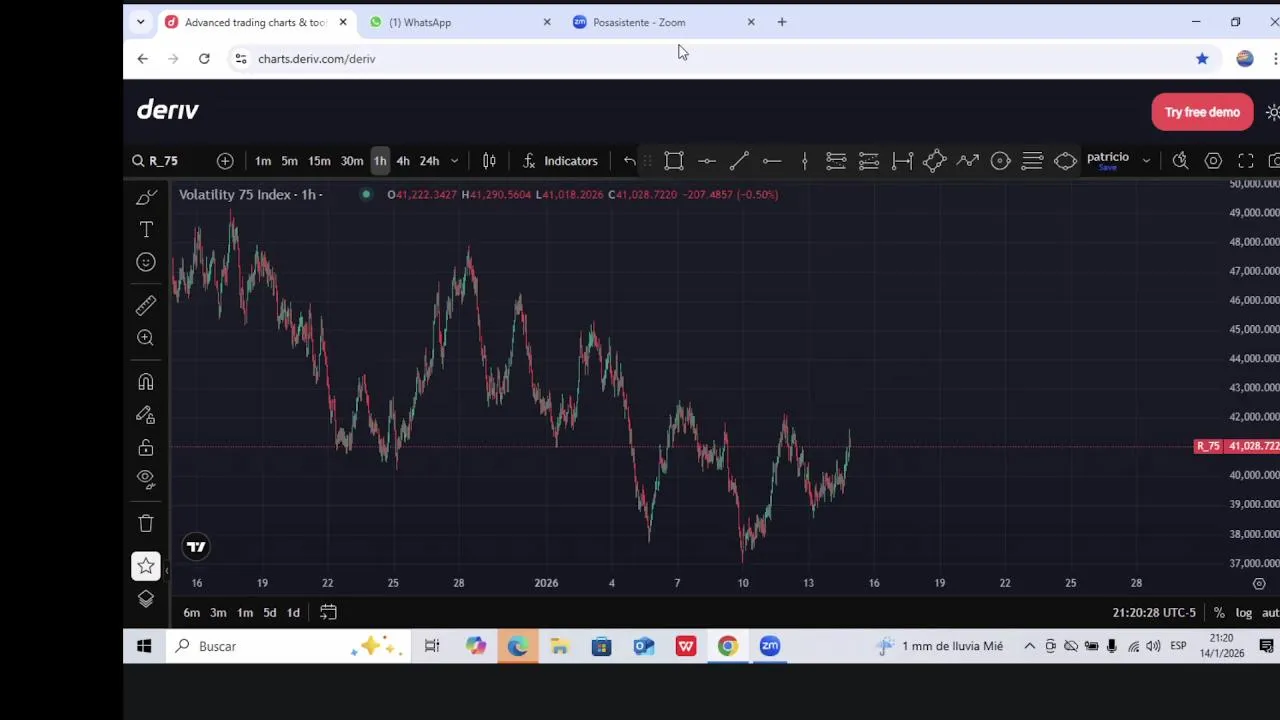
Task: Reload the charts.deriv.com page
Action: click(204, 59)
